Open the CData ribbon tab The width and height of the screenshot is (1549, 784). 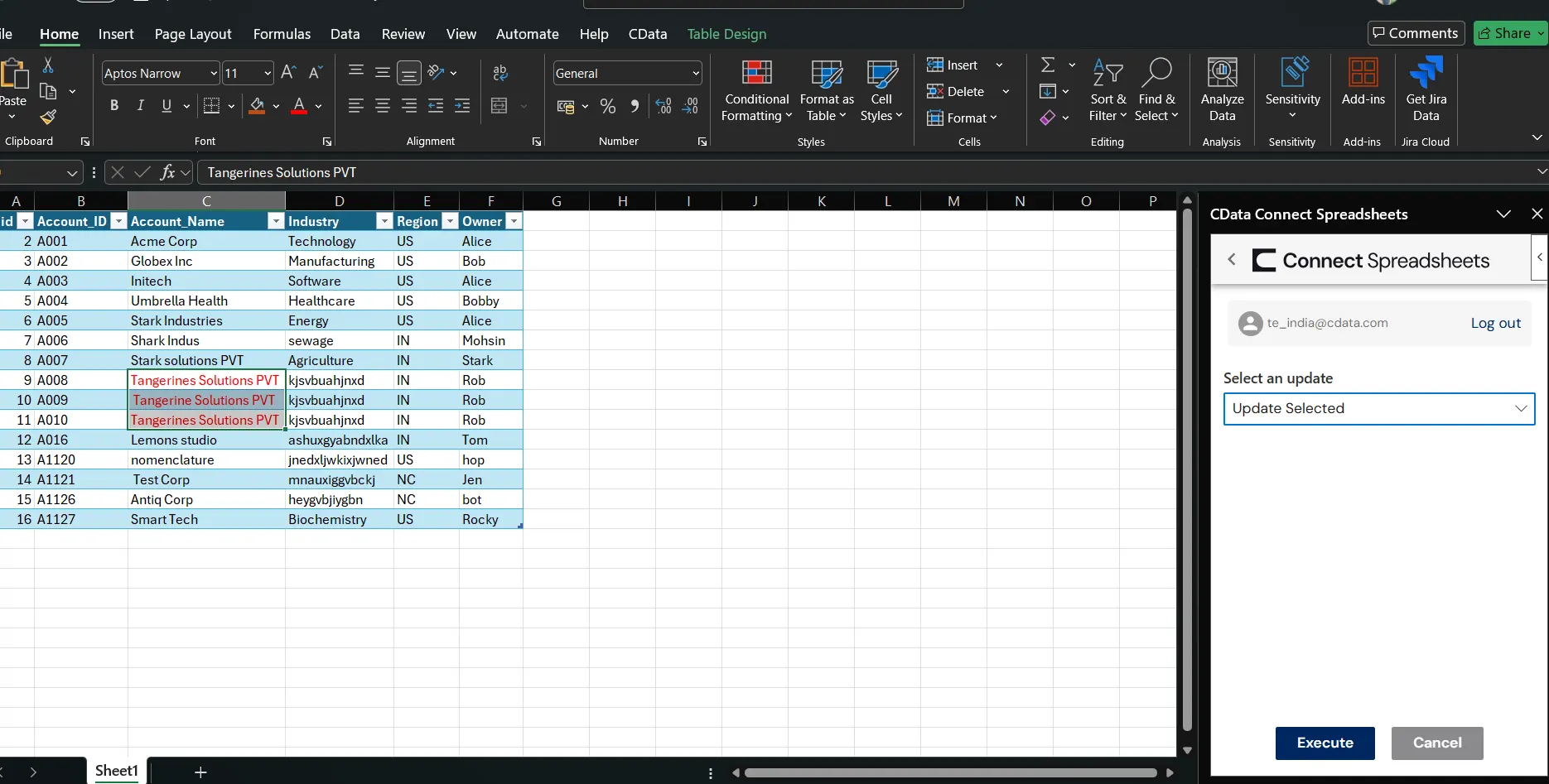click(648, 34)
